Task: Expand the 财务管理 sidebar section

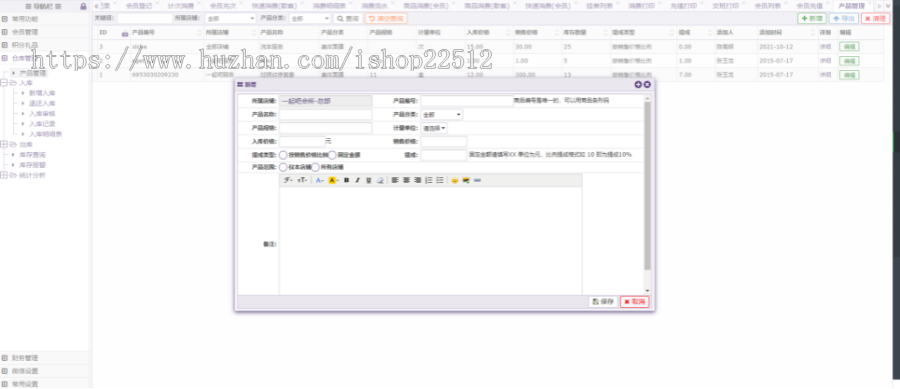Action: [x=45, y=358]
